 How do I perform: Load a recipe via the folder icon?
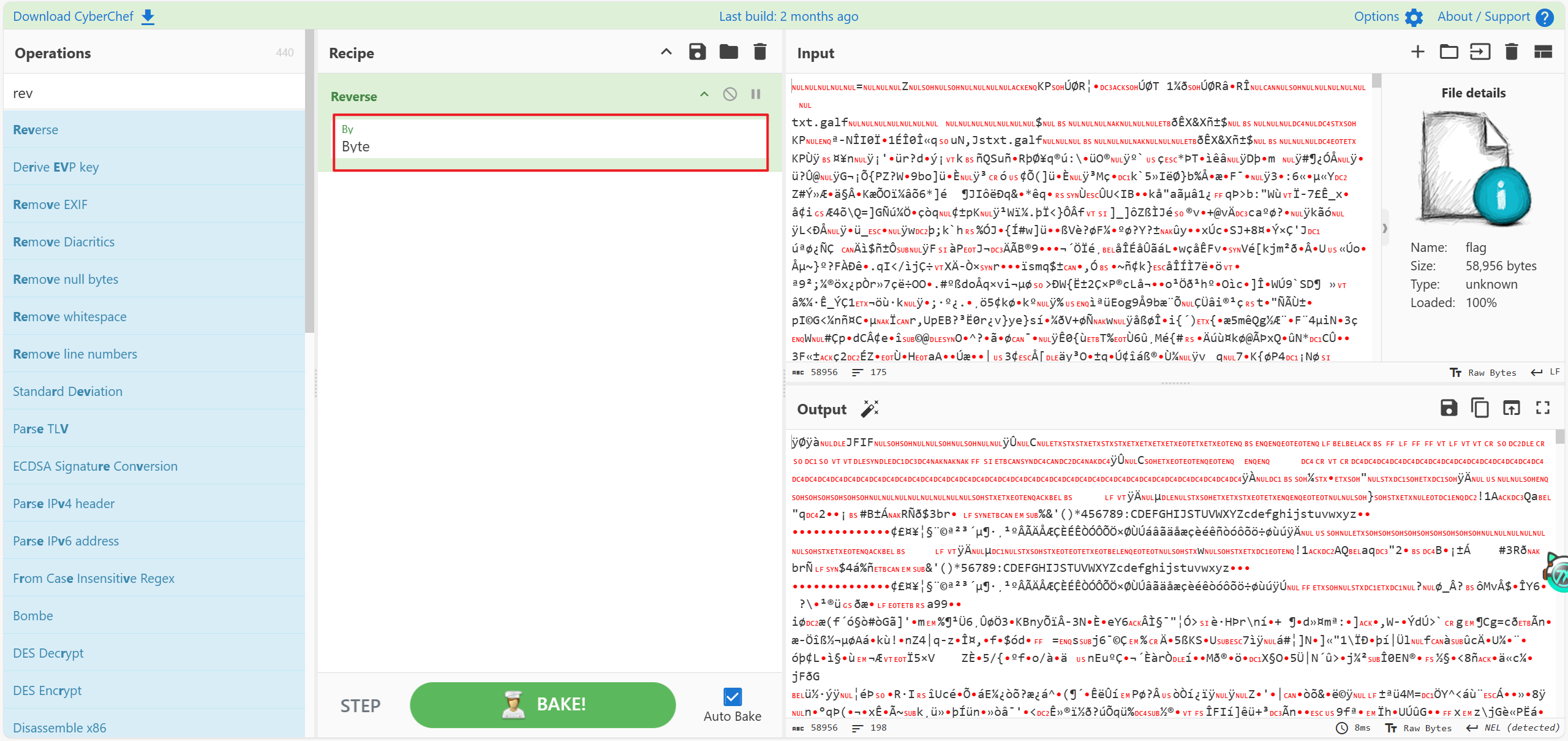(728, 52)
